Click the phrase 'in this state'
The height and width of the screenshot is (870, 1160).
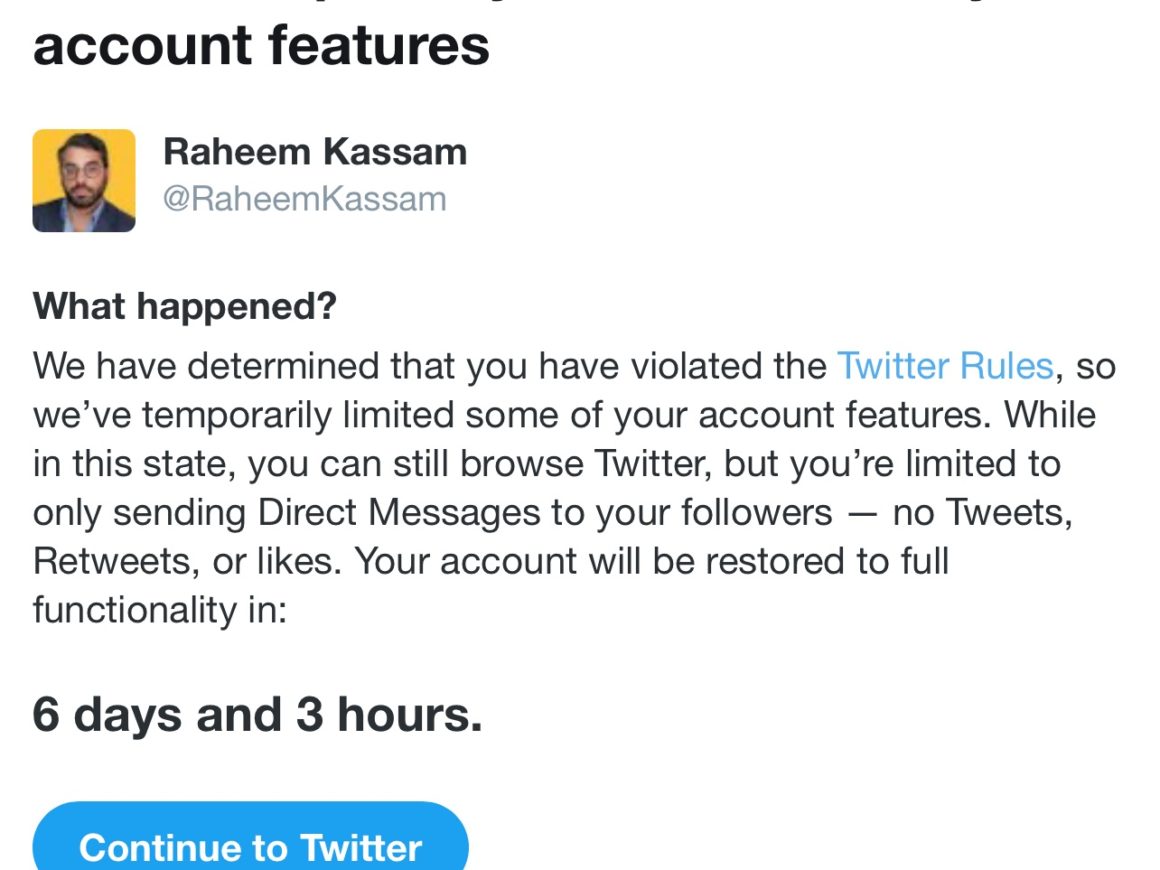pyautogui.click(x=134, y=464)
